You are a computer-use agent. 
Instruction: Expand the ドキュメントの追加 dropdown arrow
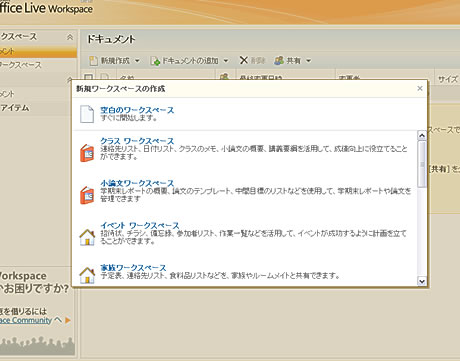point(226,61)
